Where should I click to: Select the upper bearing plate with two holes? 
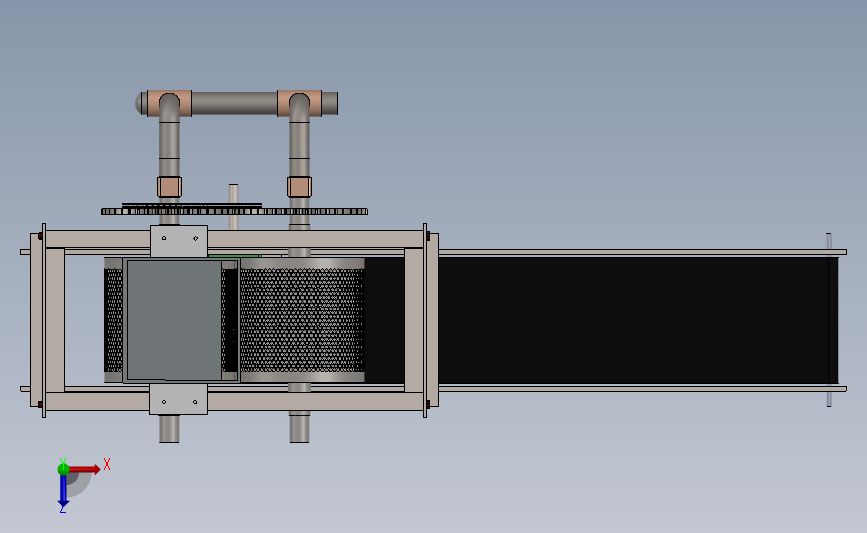tap(179, 241)
